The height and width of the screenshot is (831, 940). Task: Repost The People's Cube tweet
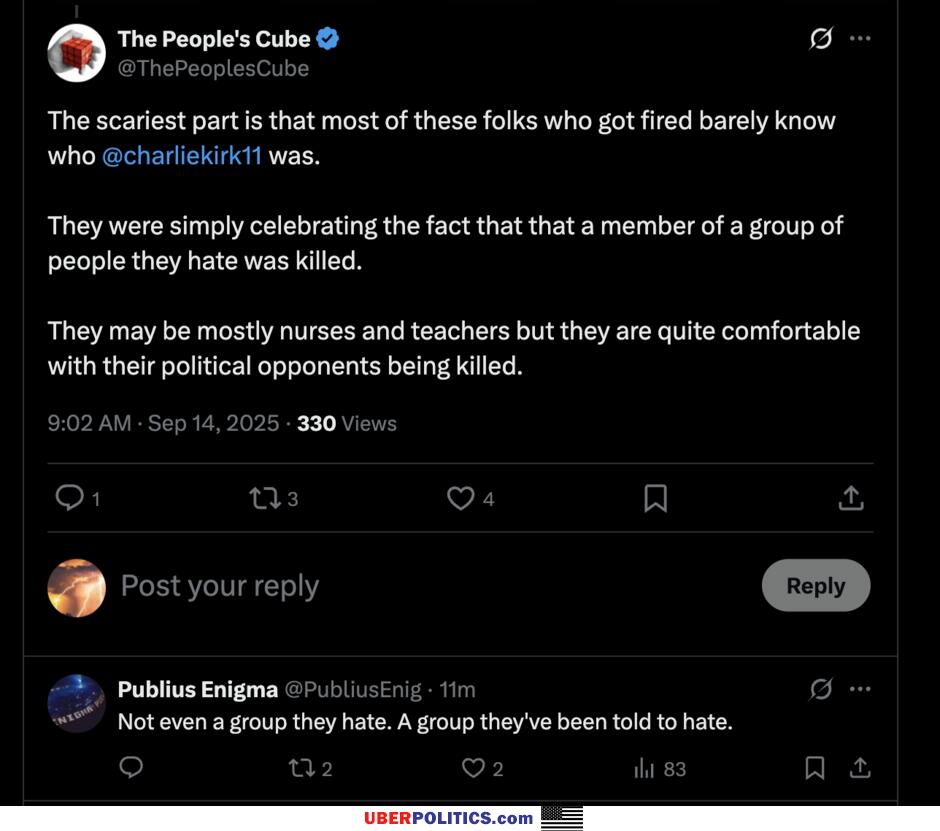(x=265, y=498)
